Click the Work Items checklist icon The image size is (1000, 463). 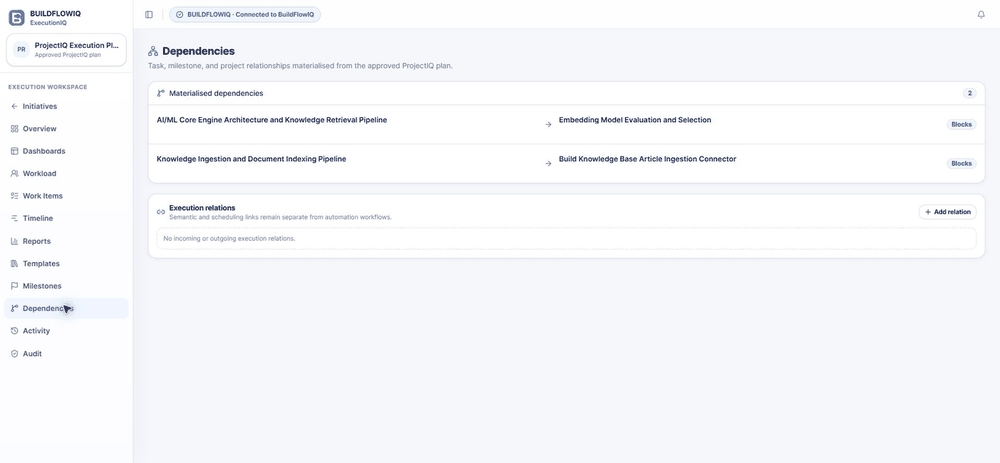pos(15,196)
